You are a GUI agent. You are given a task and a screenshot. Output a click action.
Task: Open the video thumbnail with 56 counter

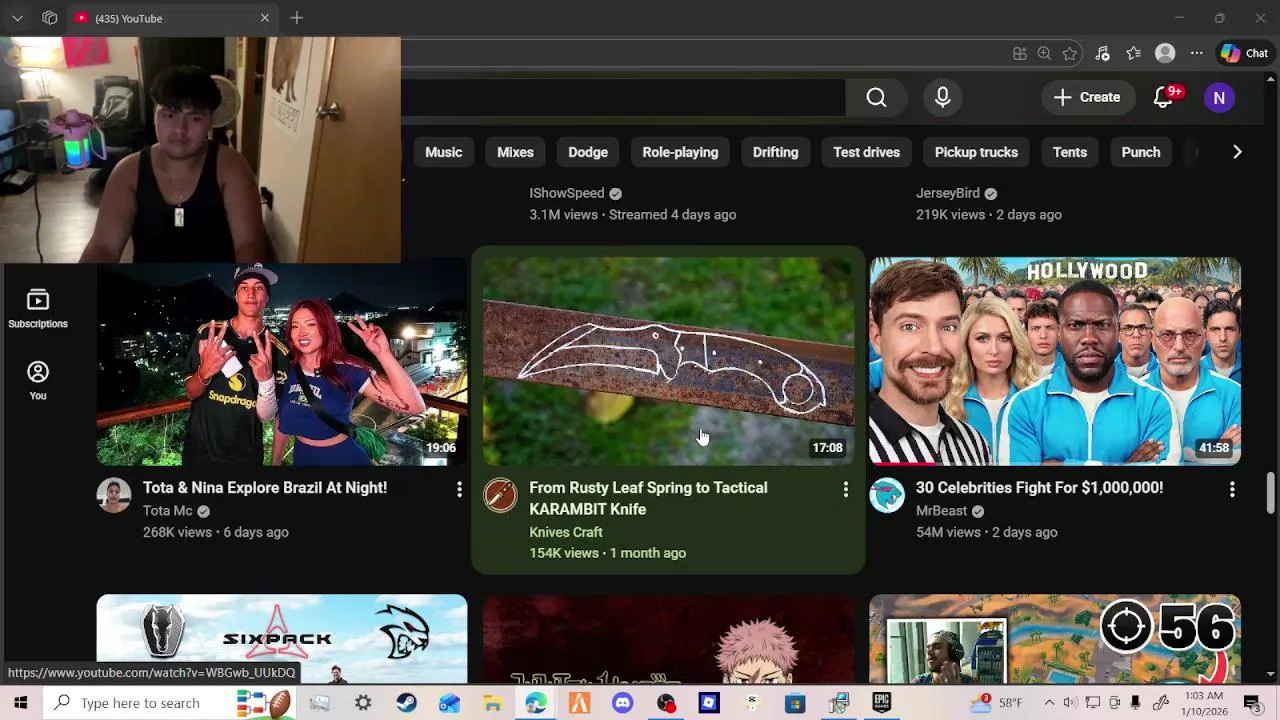(1055, 639)
